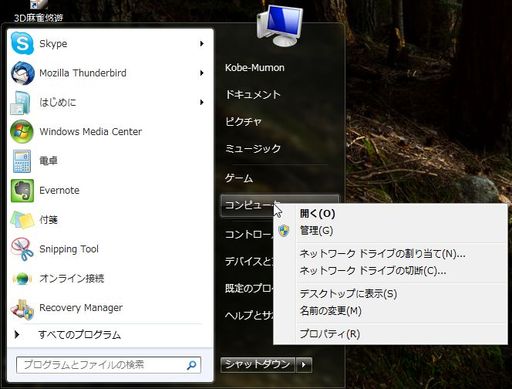Select ネットワーク ドライブの割り当て(N)...
Viewport: 512px width, 389px height.
tap(390, 254)
